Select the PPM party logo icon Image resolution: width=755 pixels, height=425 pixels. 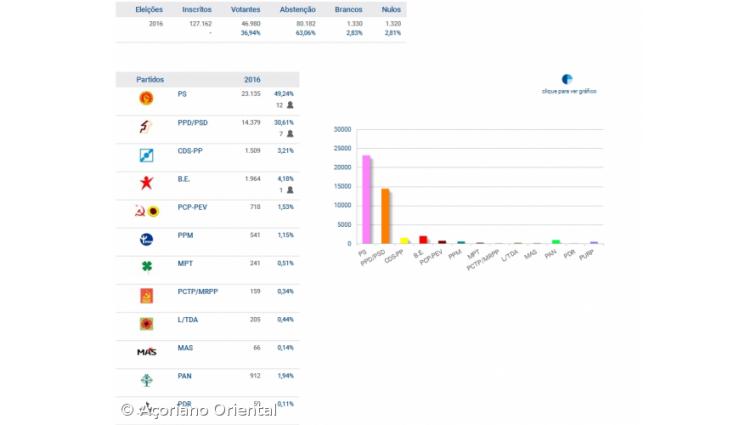pyautogui.click(x=146, y=239)
